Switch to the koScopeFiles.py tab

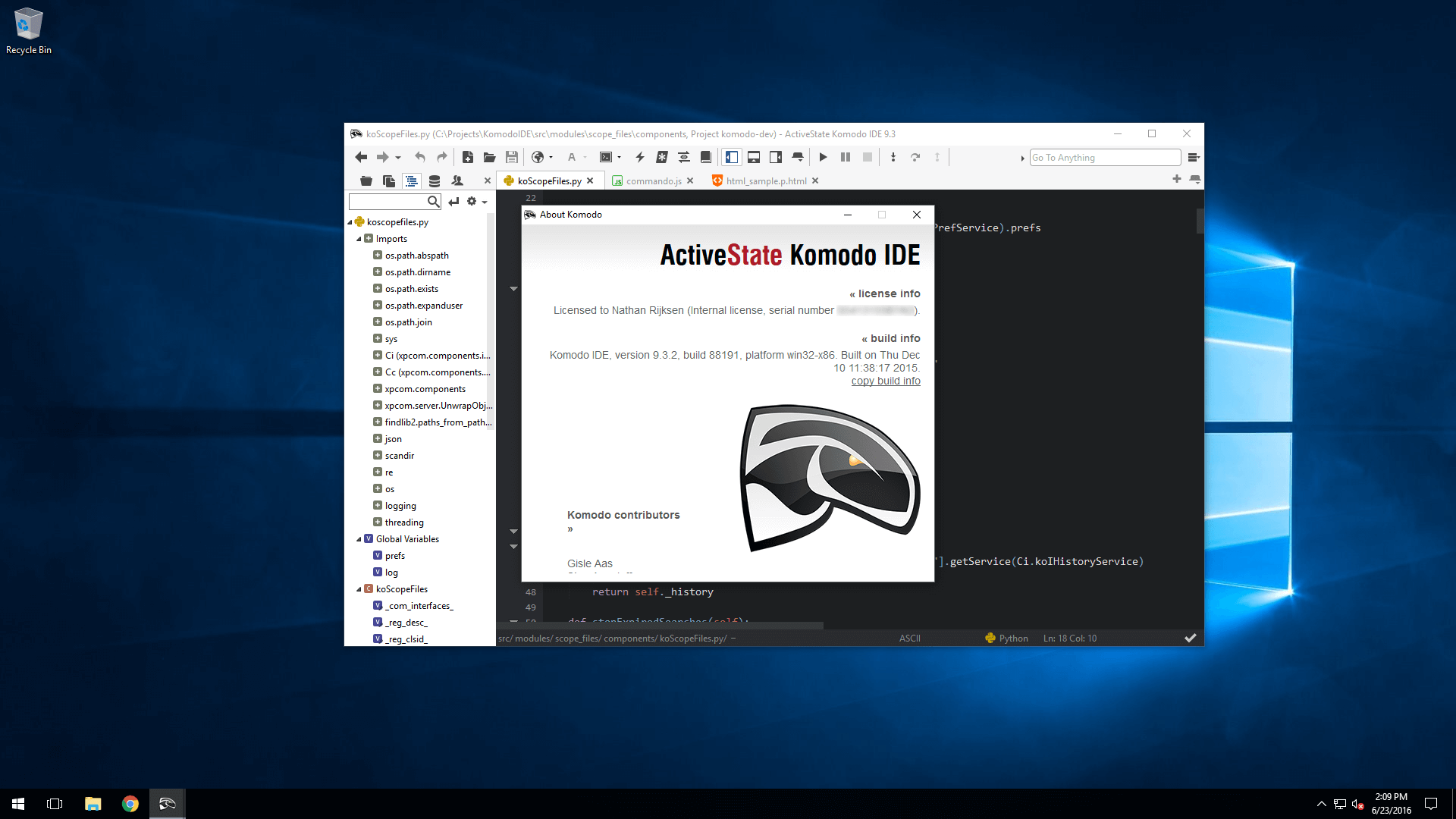(x=549, y=180)
